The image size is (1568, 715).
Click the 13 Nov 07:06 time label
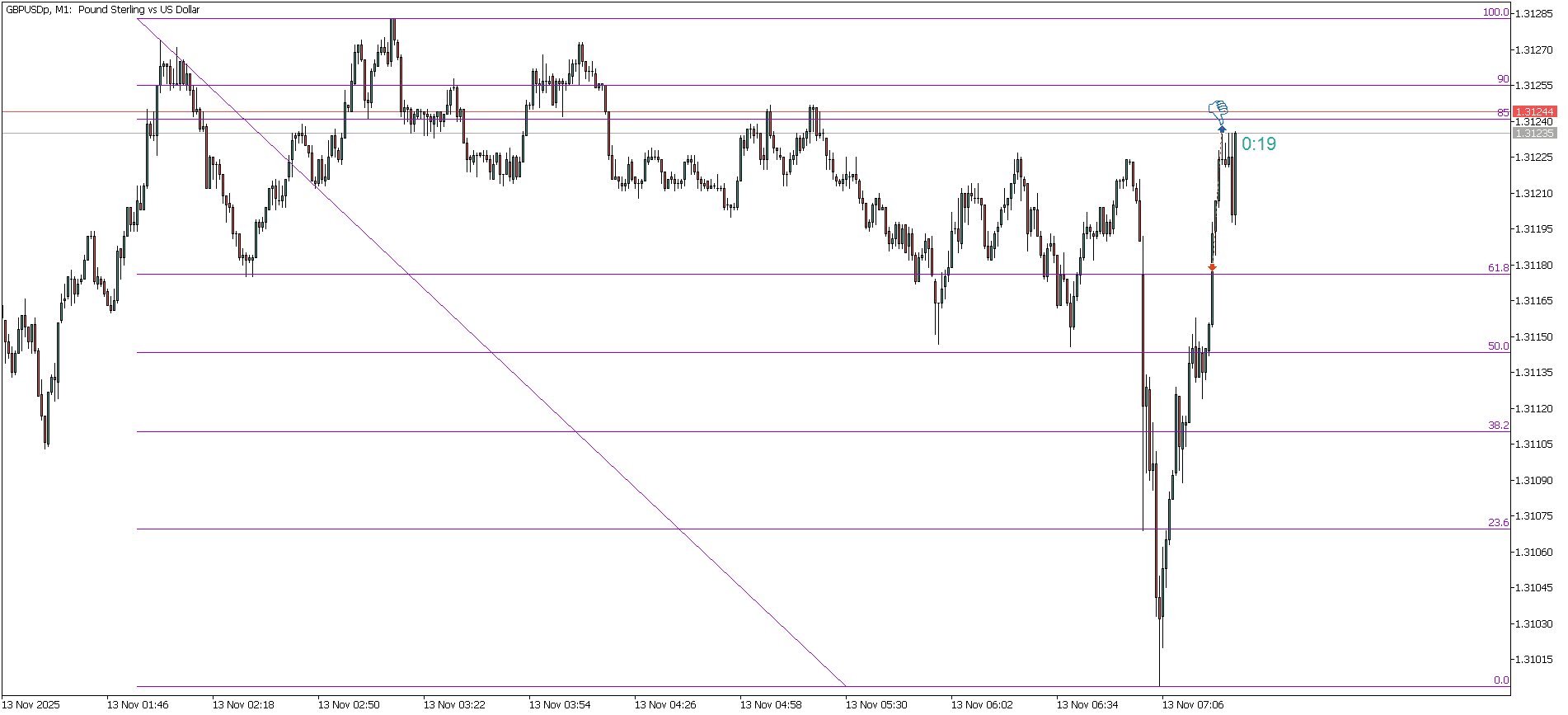click(x=1192, y=704)
